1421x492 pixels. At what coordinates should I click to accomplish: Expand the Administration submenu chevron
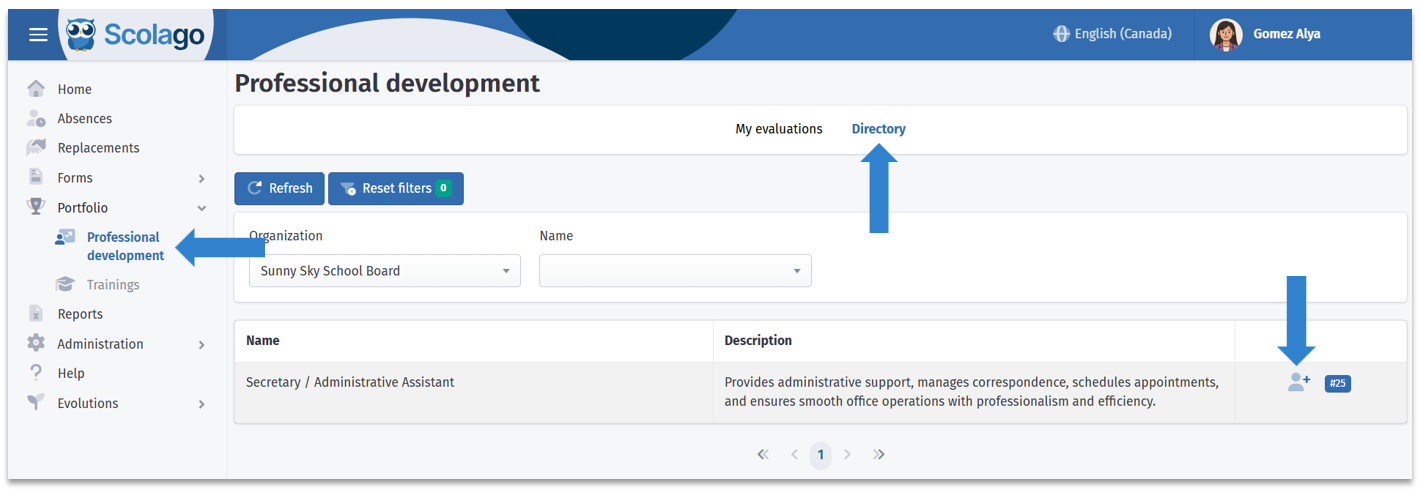(x=201, y=344)
